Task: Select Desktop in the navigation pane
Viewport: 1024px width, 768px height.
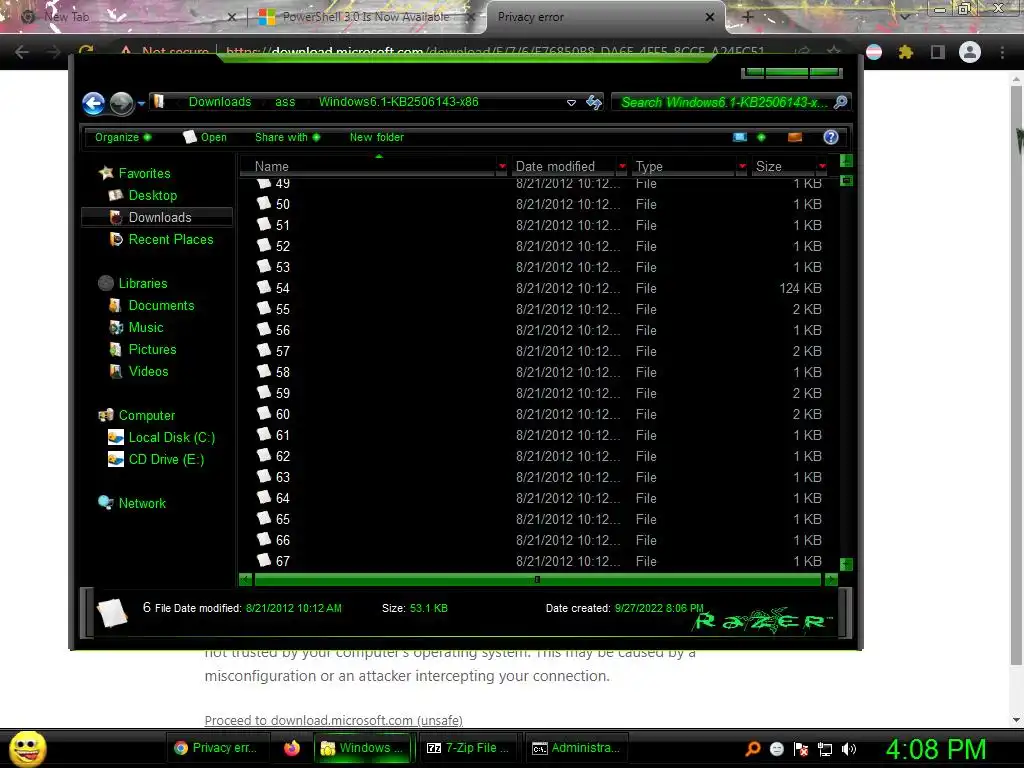Action: (x=152, y=195)
